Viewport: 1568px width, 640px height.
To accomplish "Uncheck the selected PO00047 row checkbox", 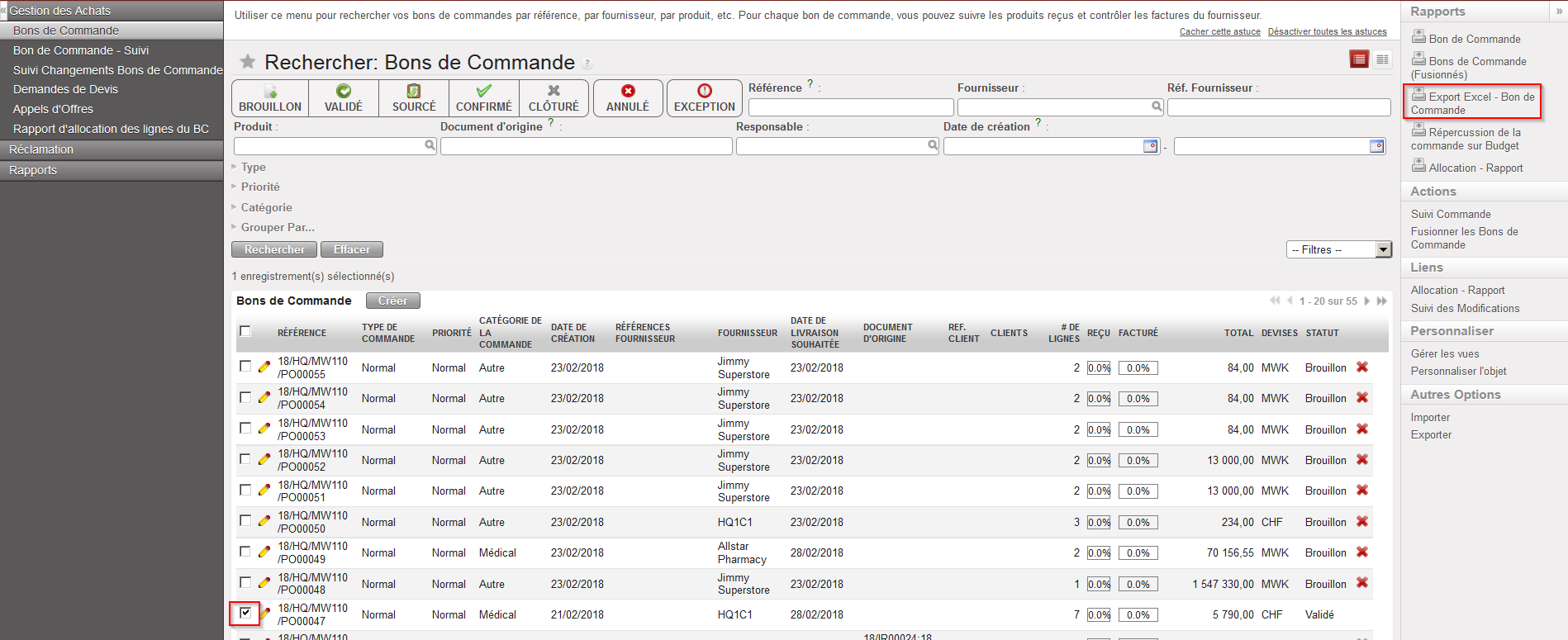I will click(x=245, y=613).
